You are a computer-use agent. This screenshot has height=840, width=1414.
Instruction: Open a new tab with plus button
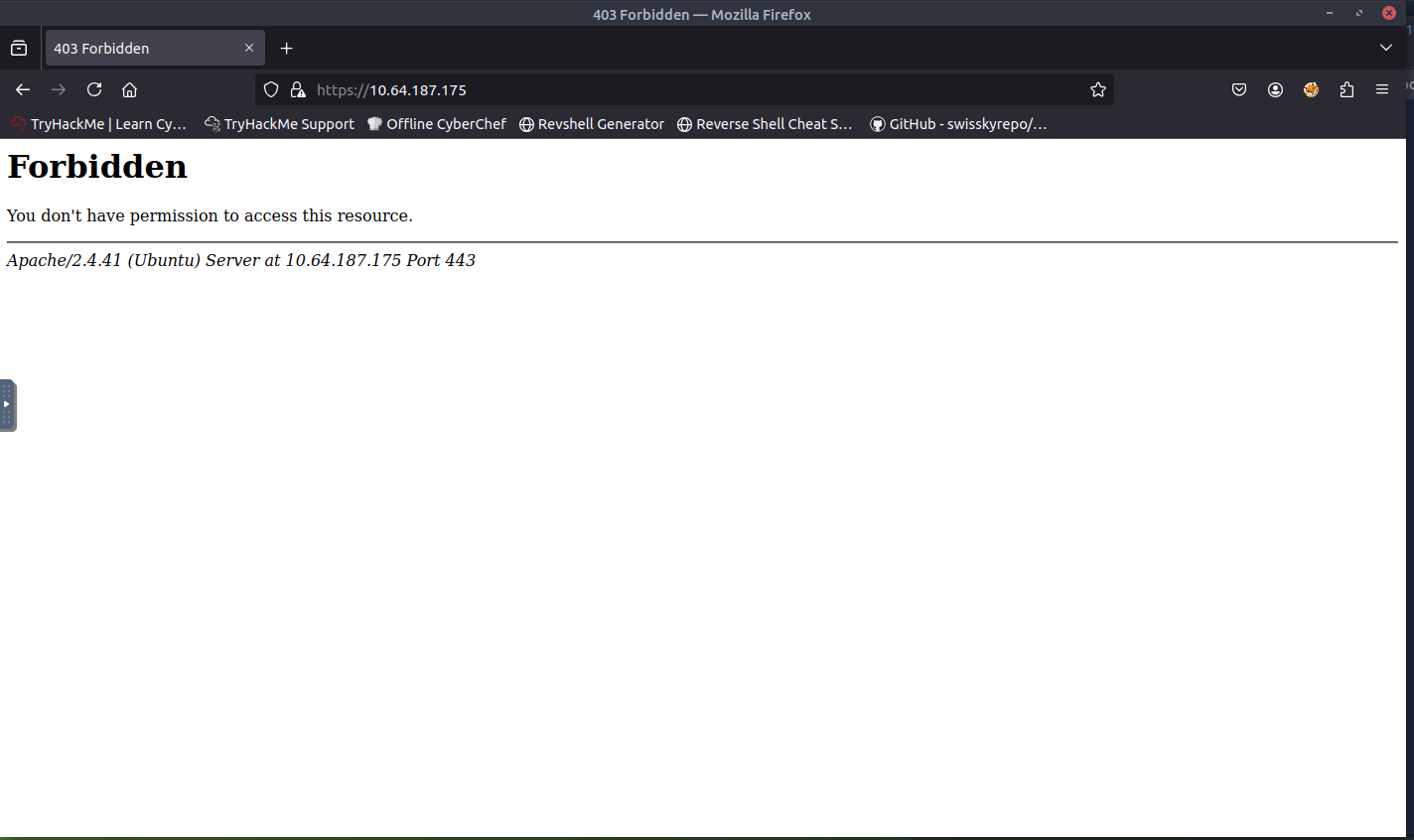coord(286,48)
